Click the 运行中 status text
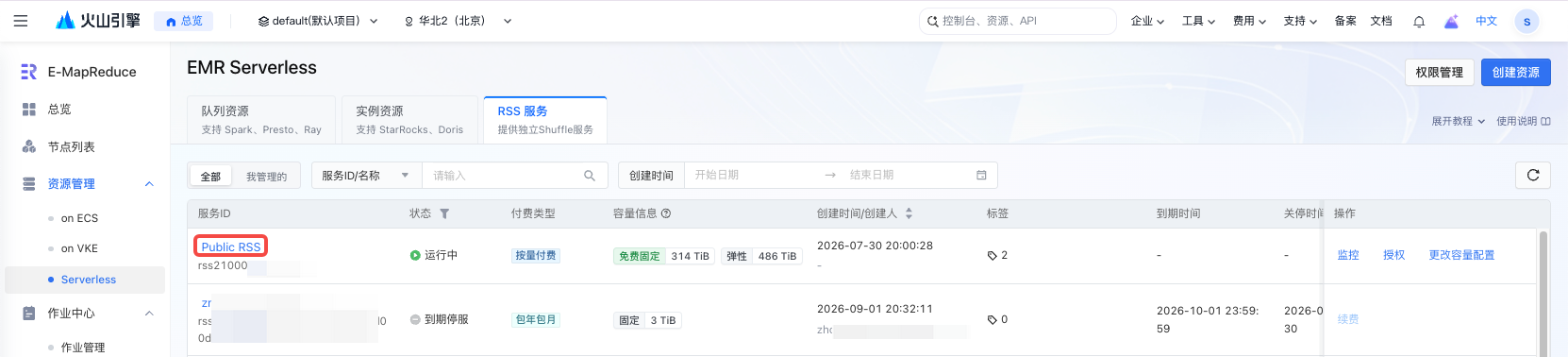The height and width of the screenshot is (357, 1568). pyautogui.click(x=441, y=255)
